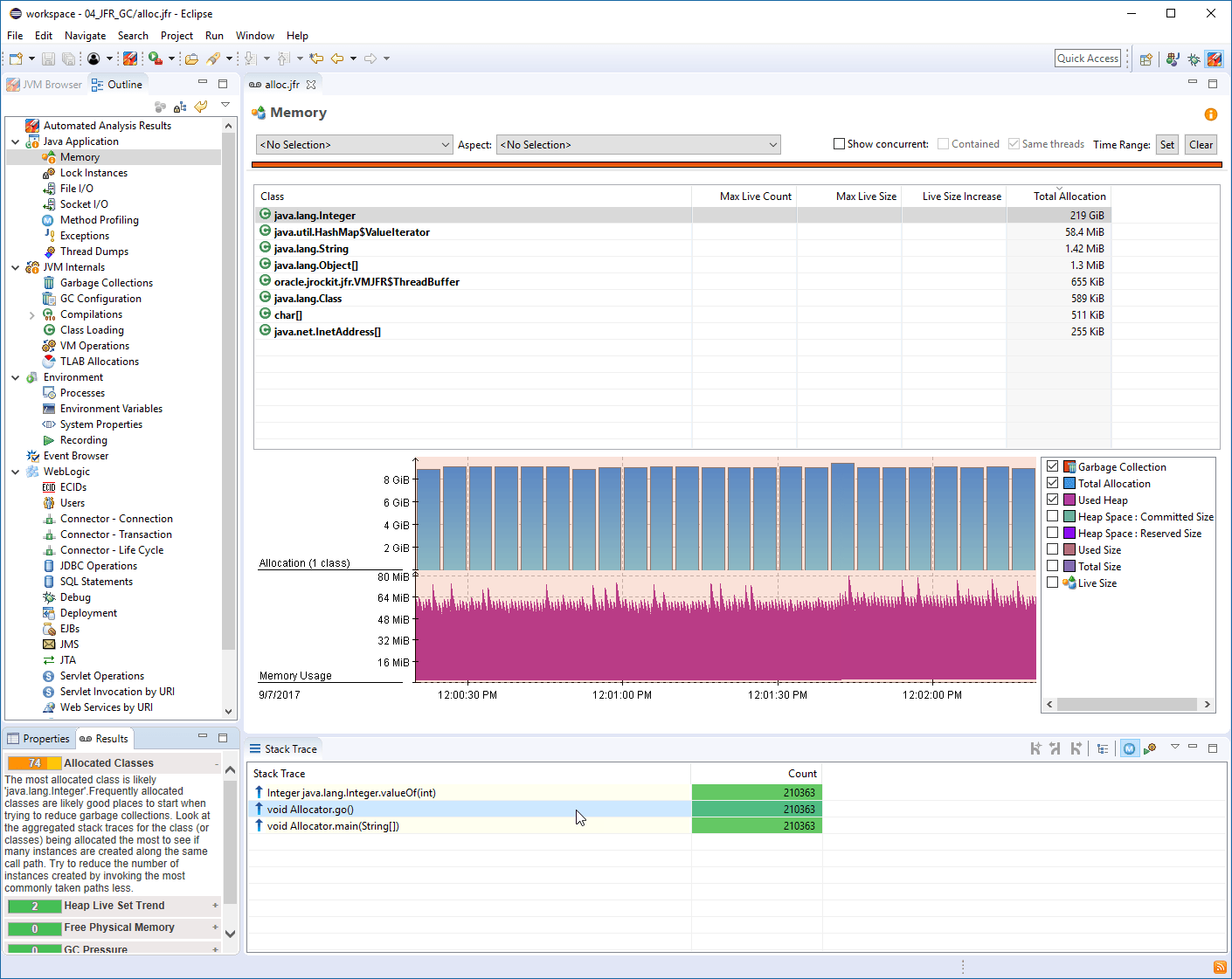
Task: Open Stack Trace view menu triangle
Action: pos(1175,747)
